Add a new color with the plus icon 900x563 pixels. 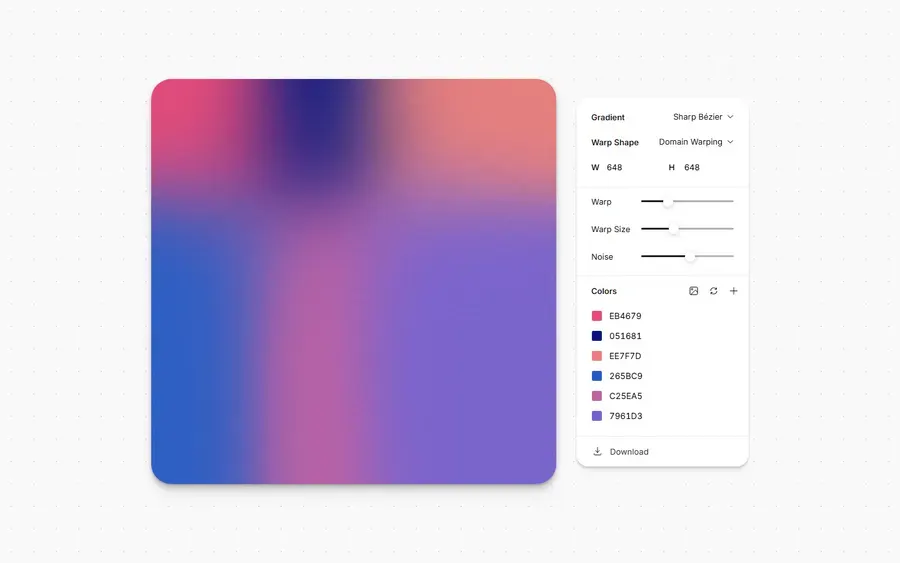[734, 291]
